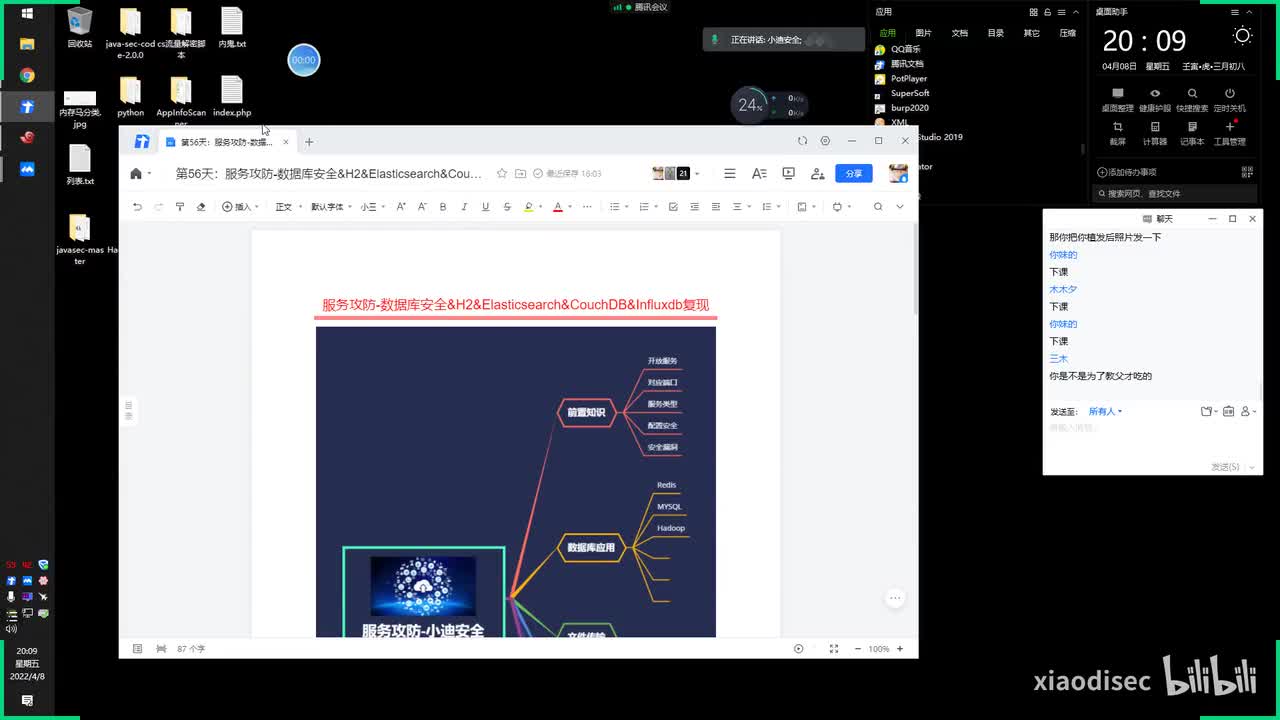The height and width of the screenshot is (720, 1280).
Task: Open the numbered list dropdown
Action: 647,207
